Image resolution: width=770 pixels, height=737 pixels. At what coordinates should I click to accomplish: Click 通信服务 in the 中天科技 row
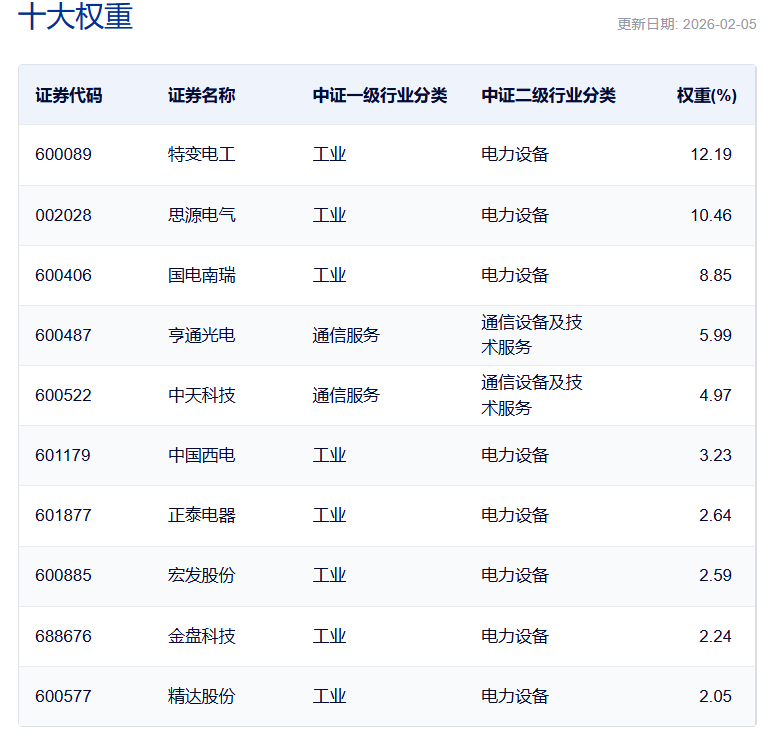click(x=346, y=395)
